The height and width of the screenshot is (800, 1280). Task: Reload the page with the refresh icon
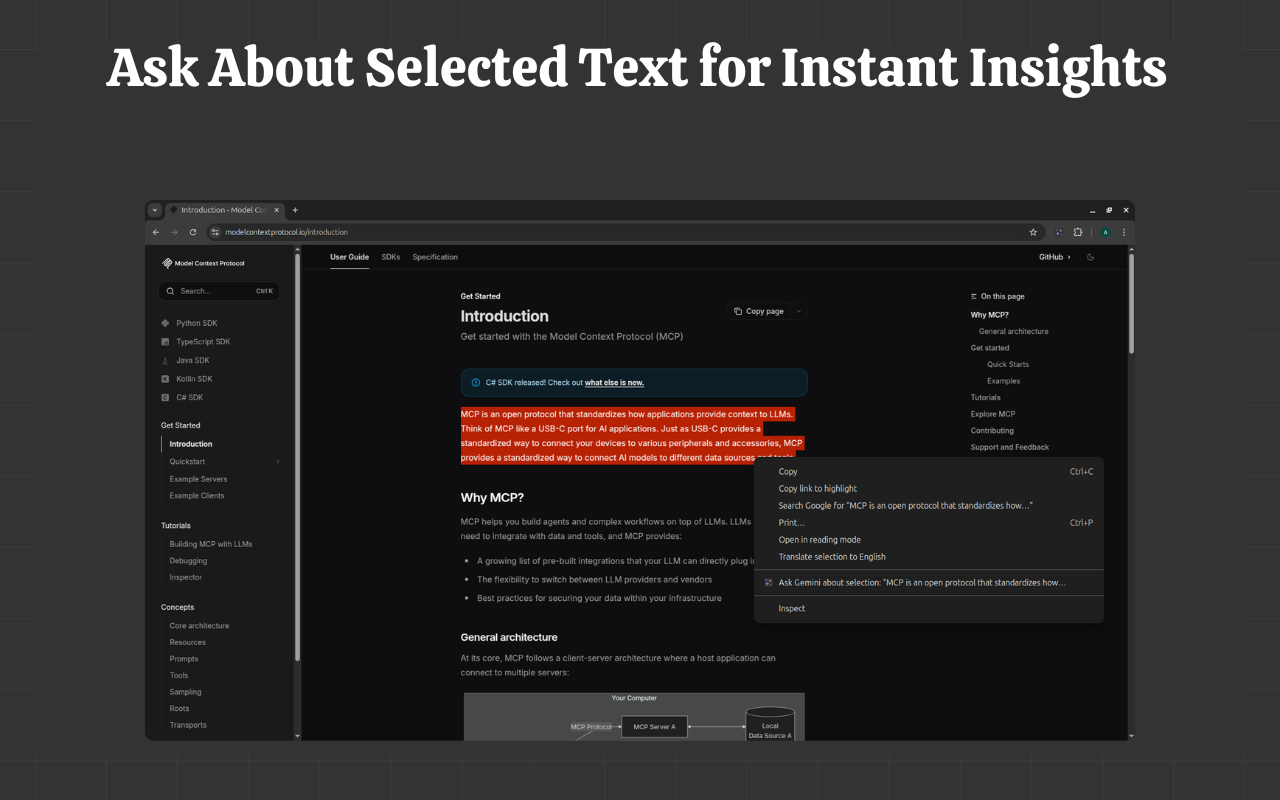point(193,232)
